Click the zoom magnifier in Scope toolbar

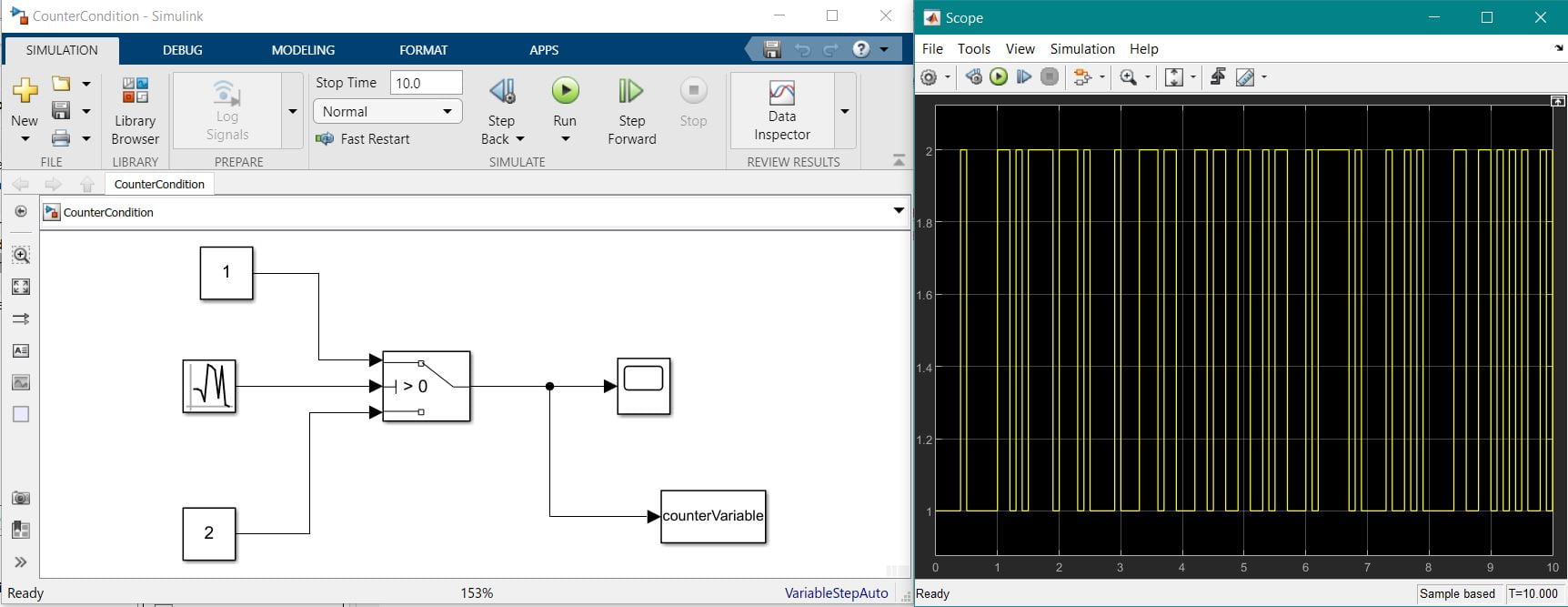(1128, 77)
